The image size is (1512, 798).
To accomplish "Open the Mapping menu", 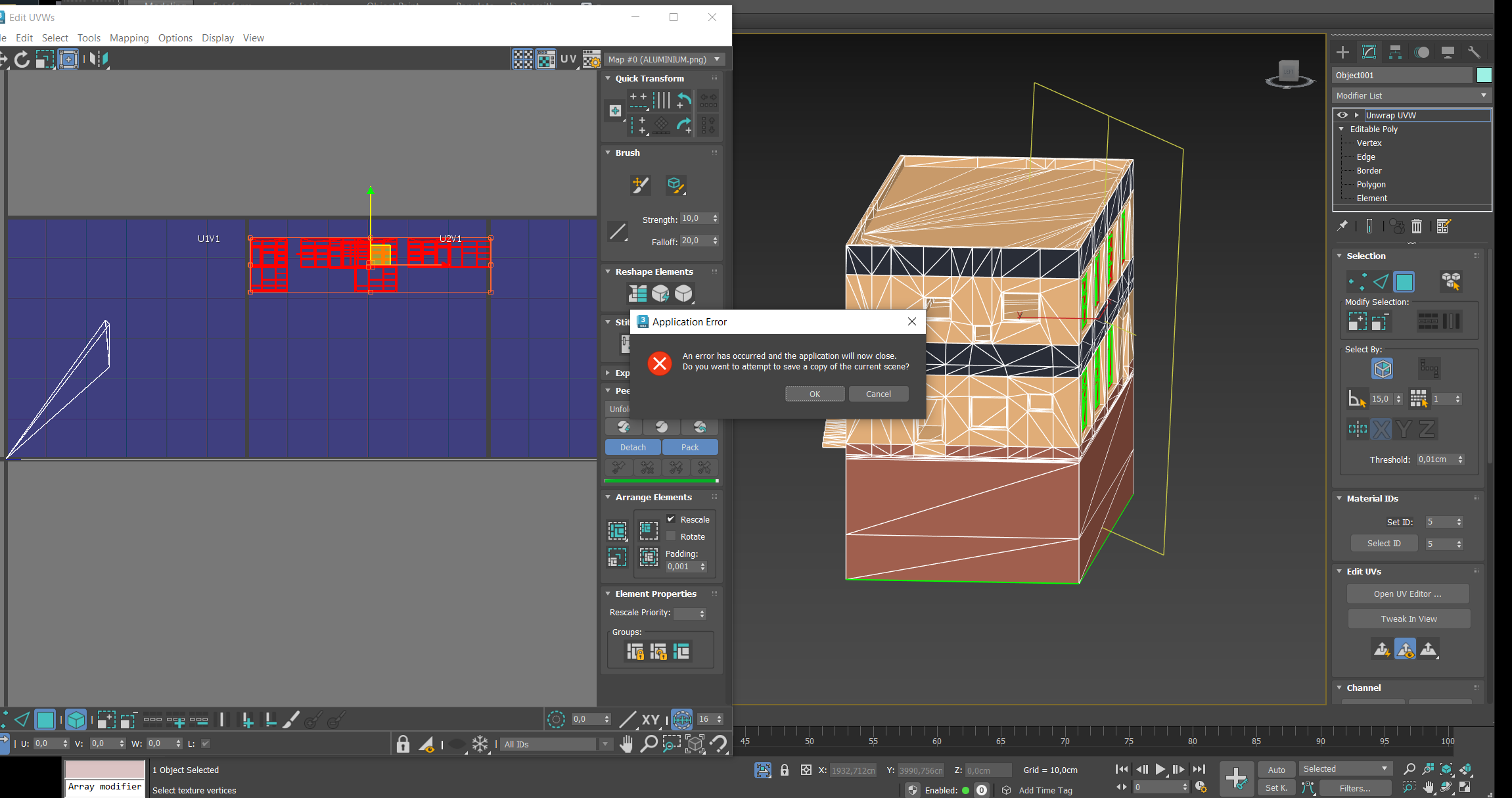I will 129,37.
